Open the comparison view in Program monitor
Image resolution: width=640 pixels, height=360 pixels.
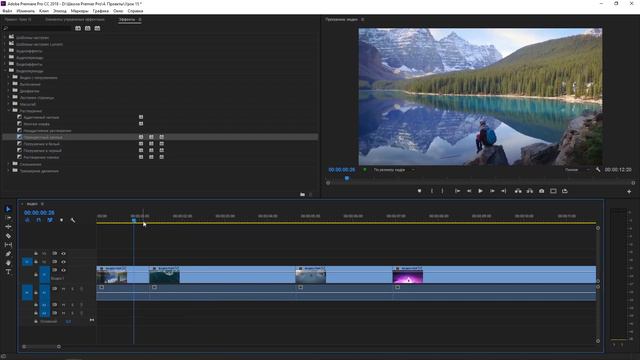[x=553, y=191]
